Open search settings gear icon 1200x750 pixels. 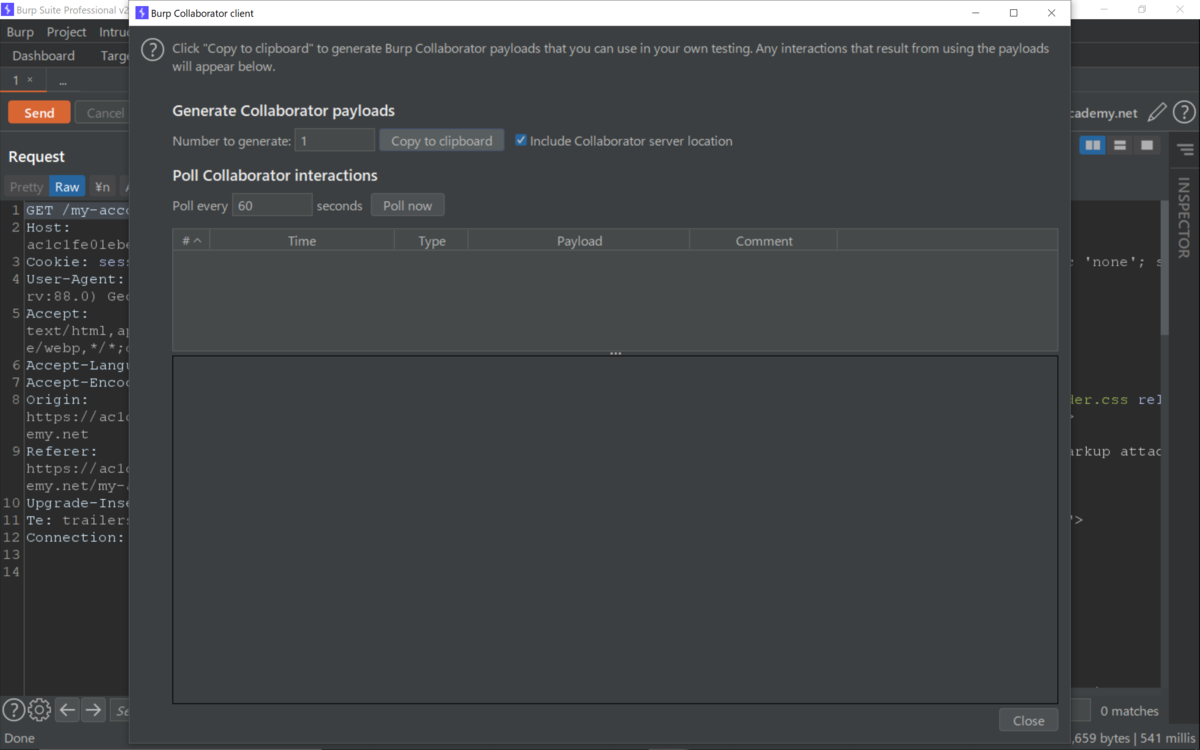39,710
